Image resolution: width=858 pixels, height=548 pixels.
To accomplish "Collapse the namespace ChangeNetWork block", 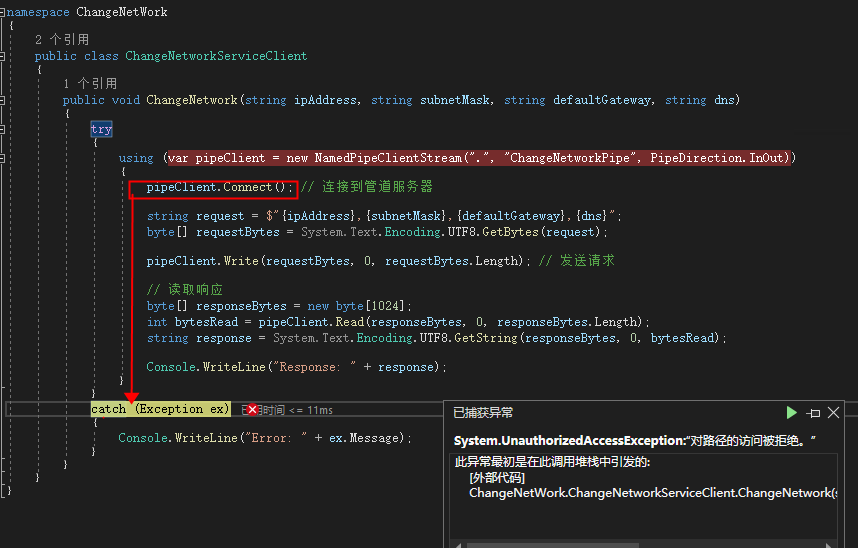I will point(2,11).
